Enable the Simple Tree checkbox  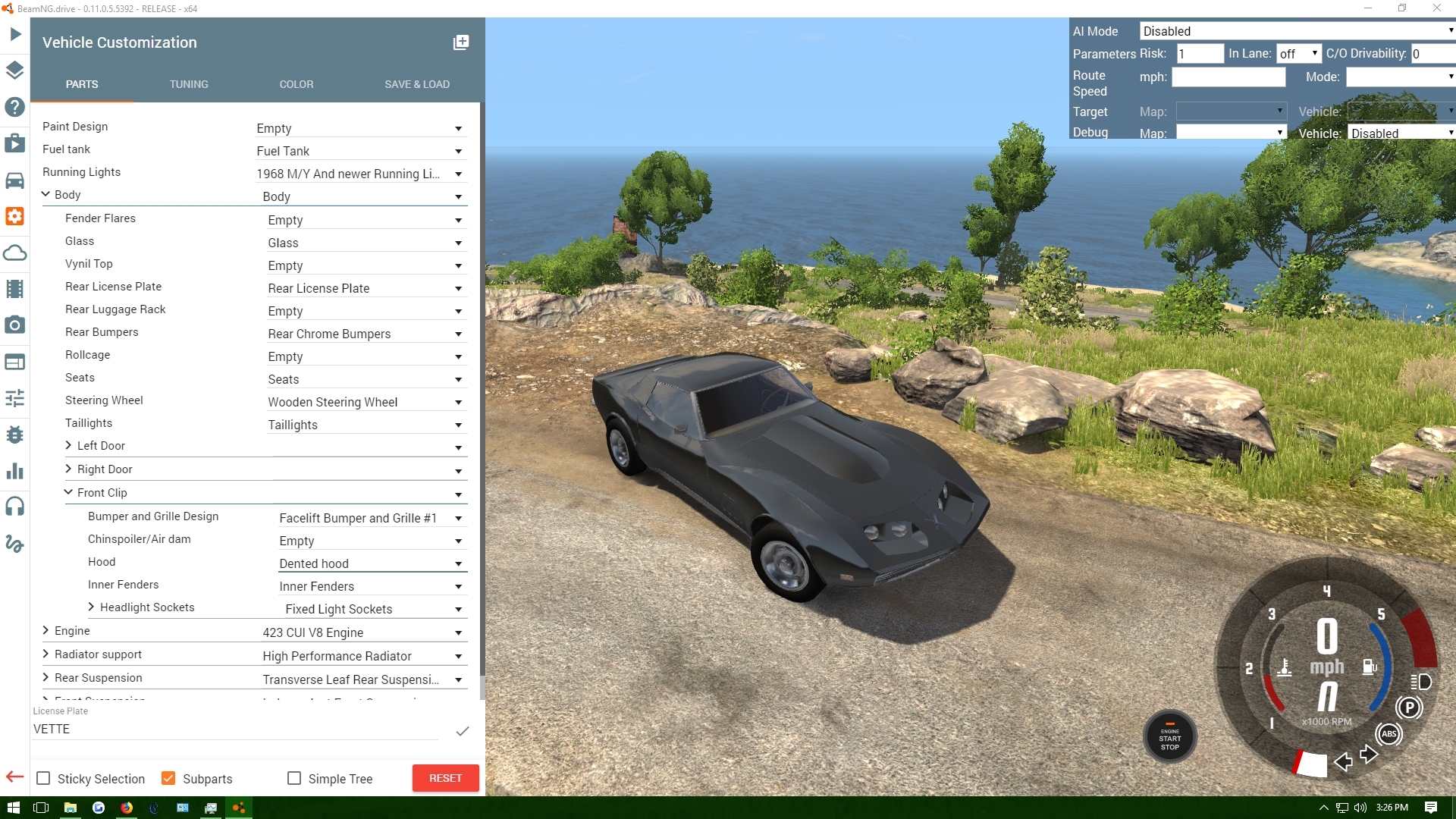[x=294, y=779]
